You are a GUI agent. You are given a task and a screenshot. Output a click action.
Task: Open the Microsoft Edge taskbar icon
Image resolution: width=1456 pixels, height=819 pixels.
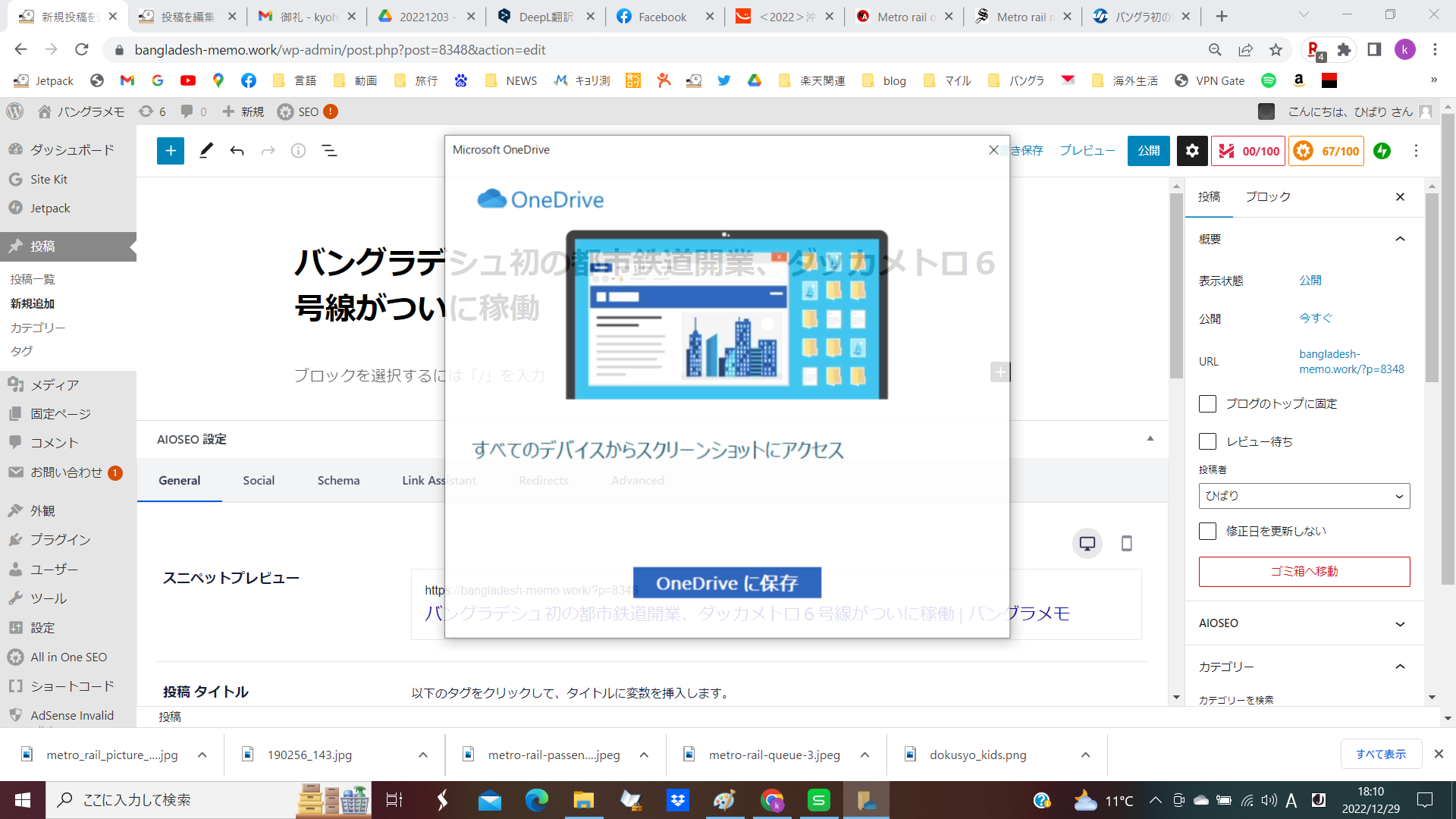pos(537,800)
